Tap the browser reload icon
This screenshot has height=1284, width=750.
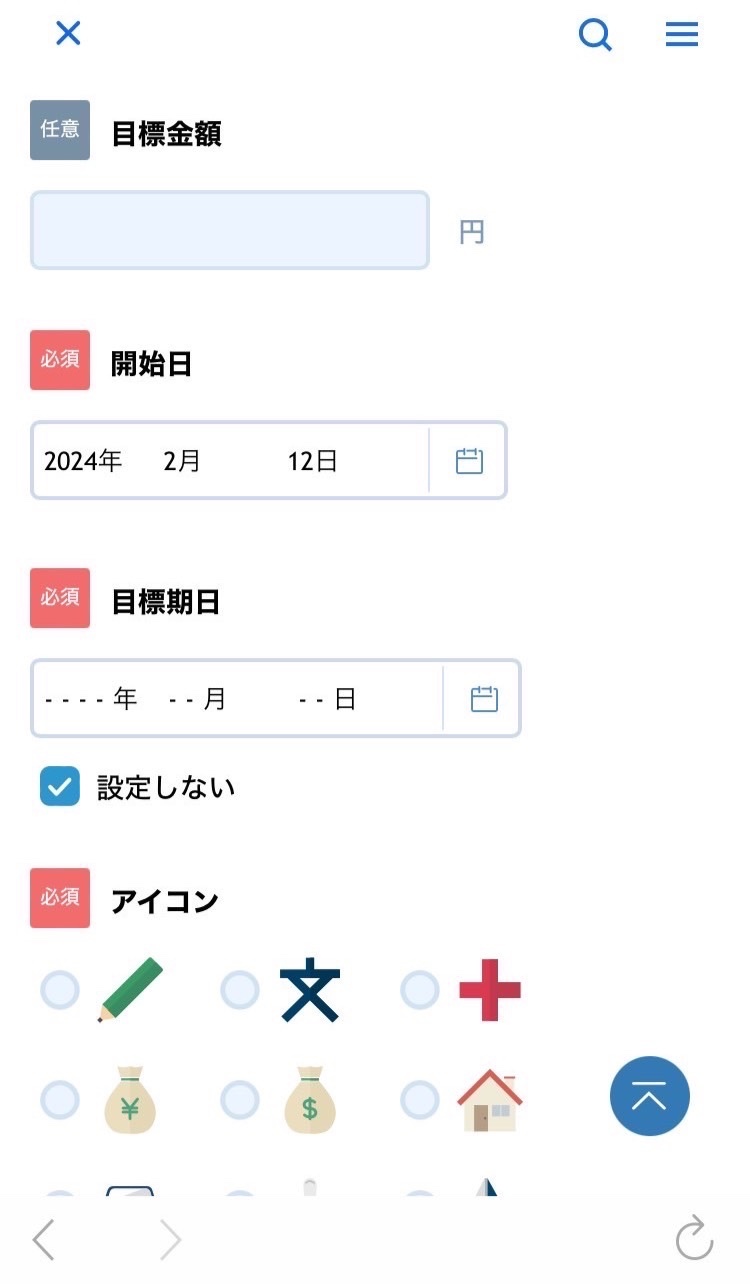point(694,1238)
